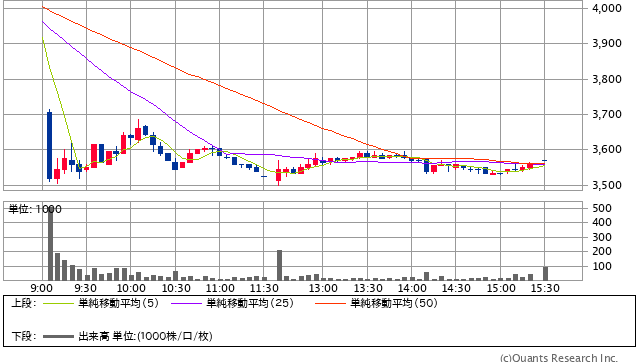
Task: Click the Quants Research Inc. copyright text
Action: pyautogui.click(x=559, y=358)
